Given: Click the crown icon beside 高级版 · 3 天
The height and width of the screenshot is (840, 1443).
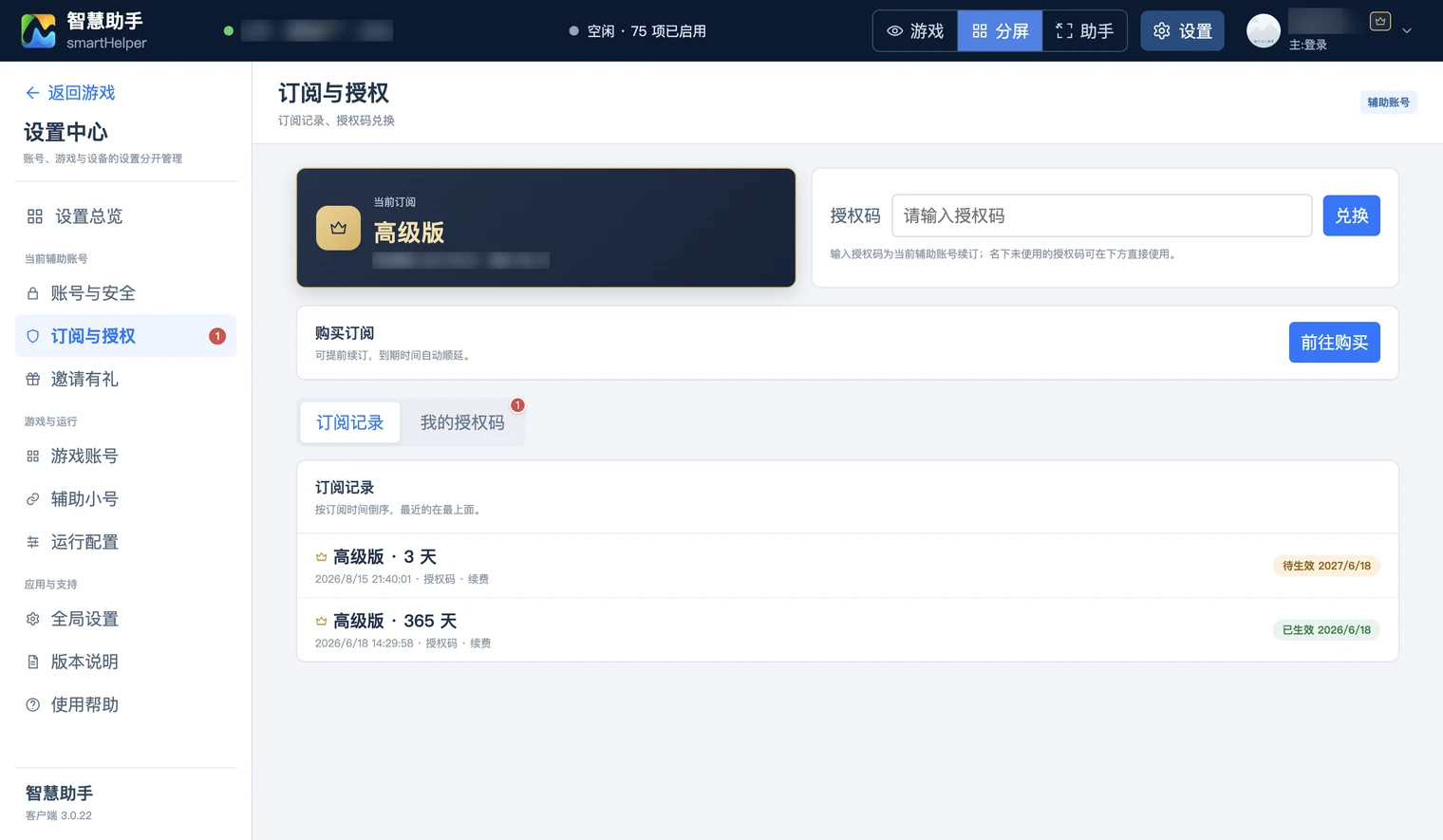Looking at the screenshot, I should [321, 557].
